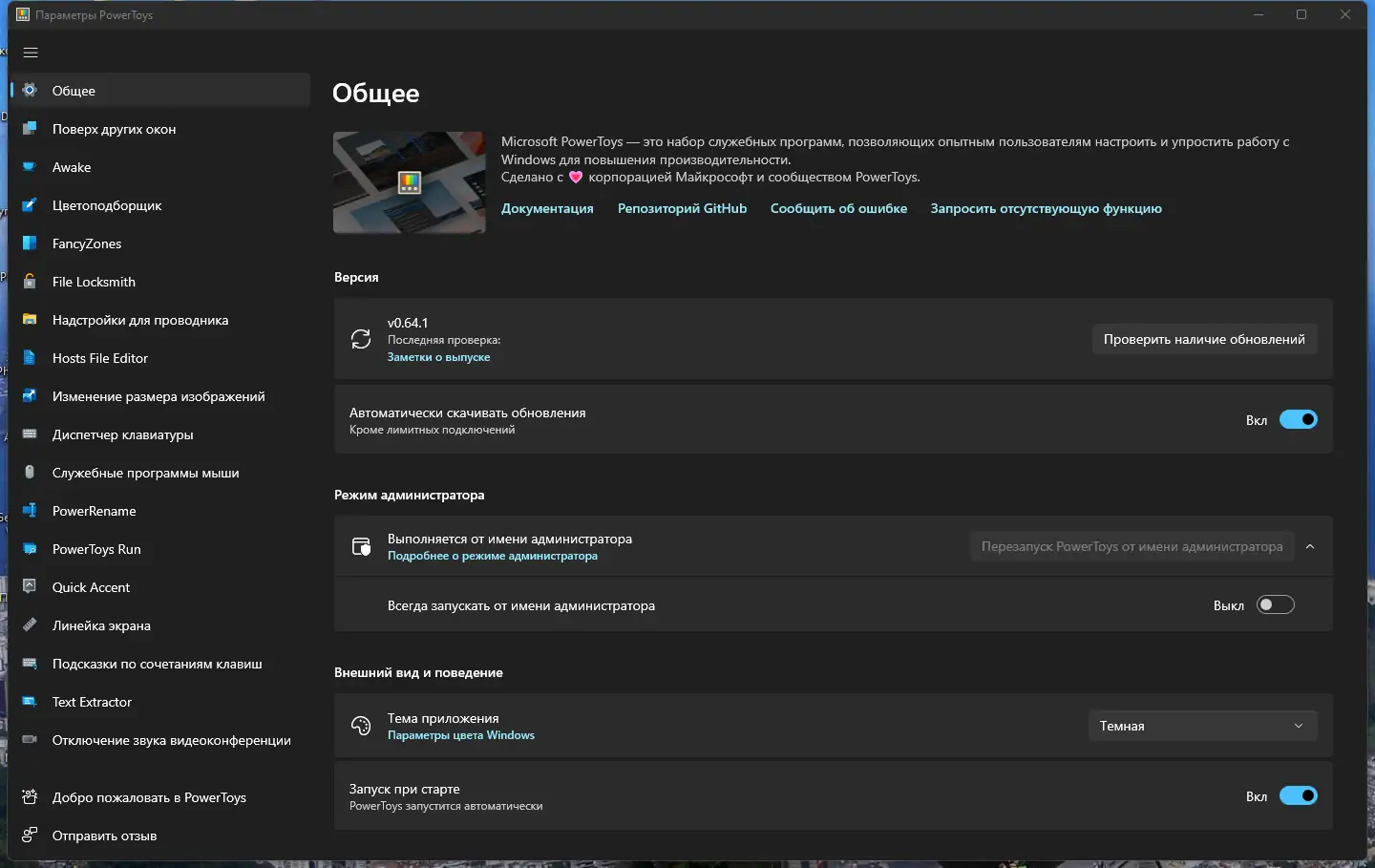The height and width of the screenshot is (868, 1375).
Task: Click the FancyZones icon in sidebar
Action: click(30, 243)
